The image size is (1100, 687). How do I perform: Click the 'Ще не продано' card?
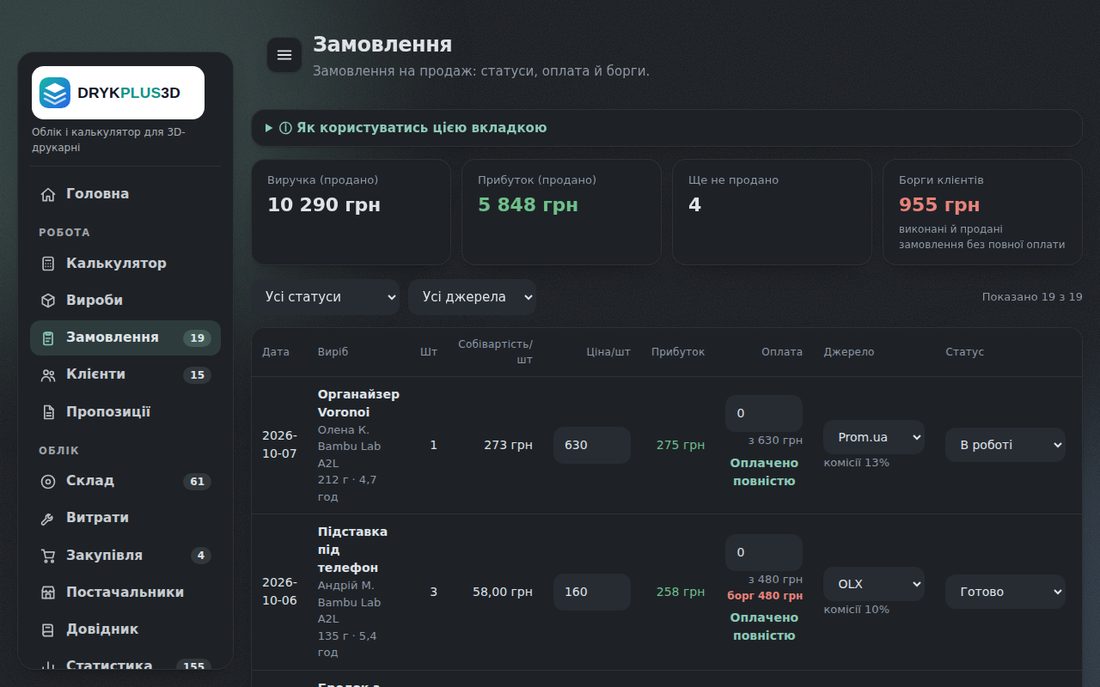click(772, 212)
